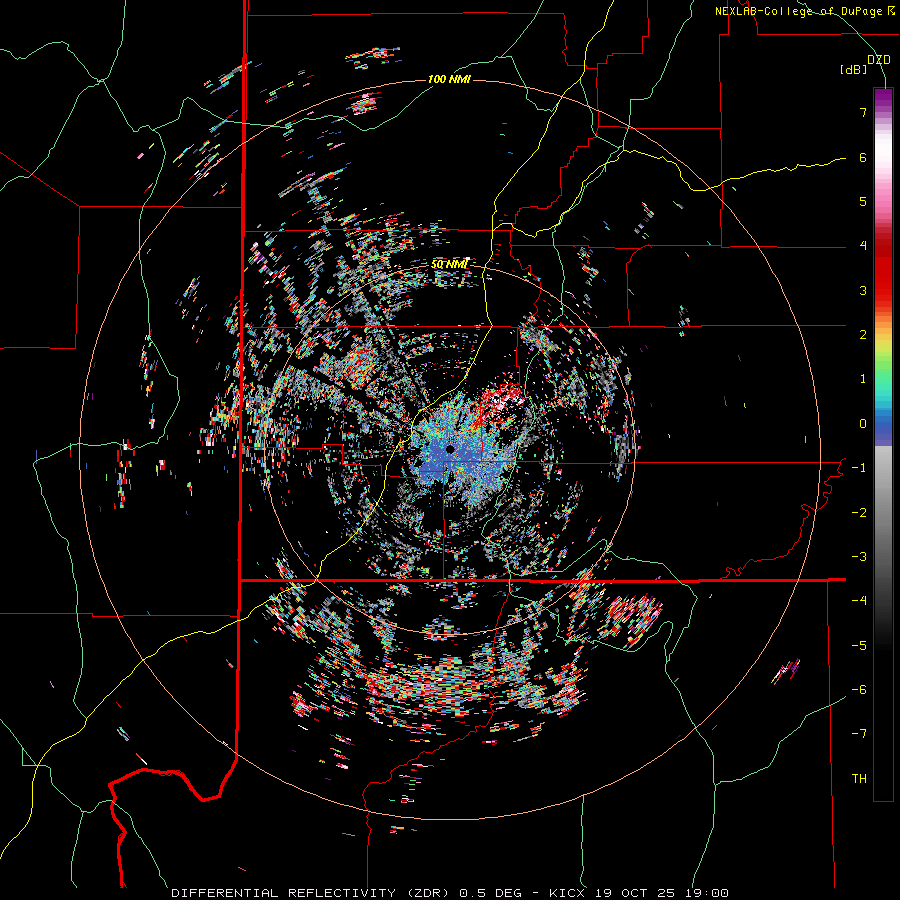Click the black radar site dot

point(450,449)
